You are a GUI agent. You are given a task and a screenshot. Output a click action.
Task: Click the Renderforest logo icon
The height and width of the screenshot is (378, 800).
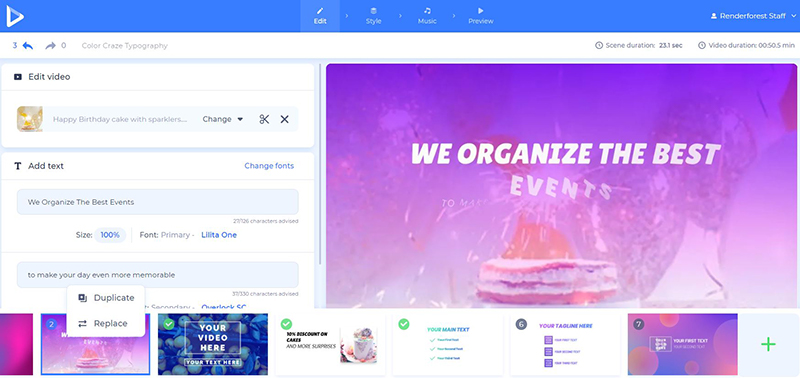(15, 16)
